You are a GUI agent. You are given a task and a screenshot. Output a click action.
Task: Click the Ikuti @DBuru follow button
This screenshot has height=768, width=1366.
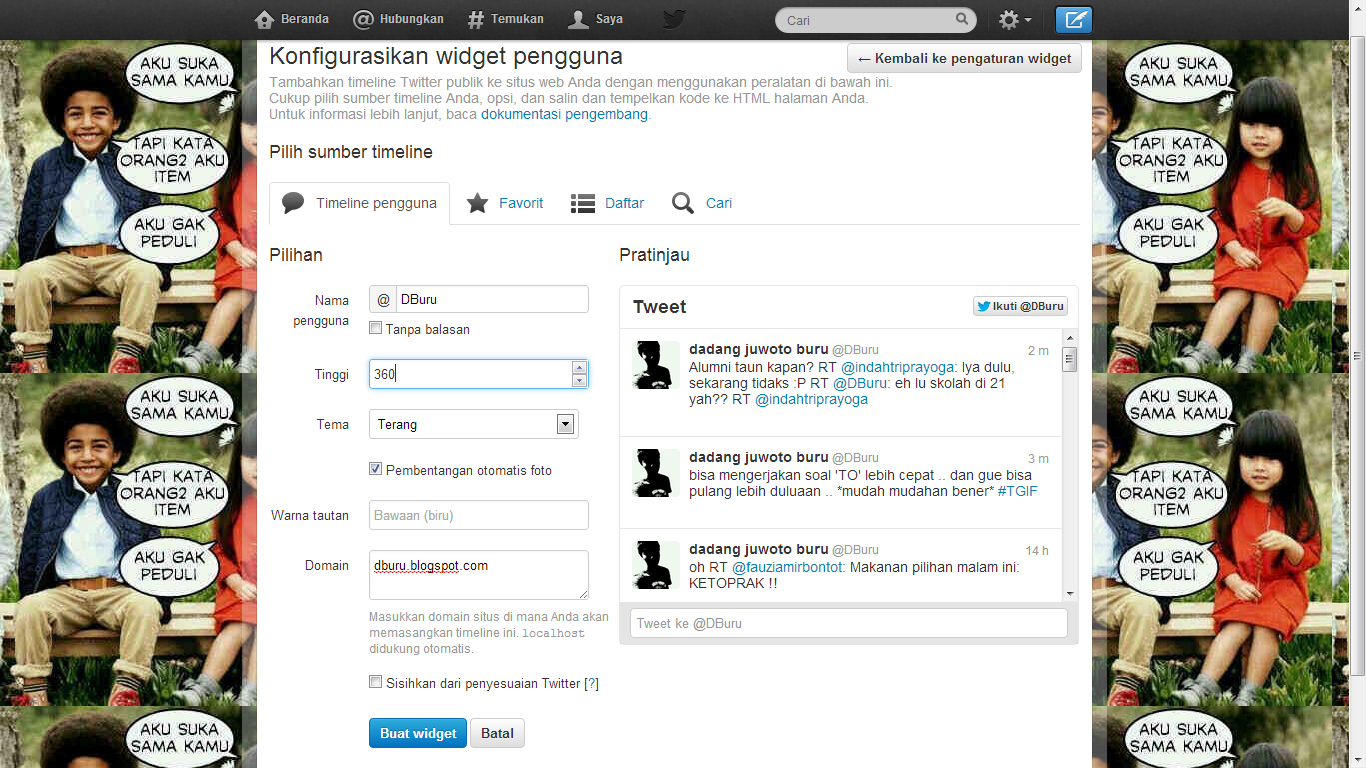point(1020,306)
